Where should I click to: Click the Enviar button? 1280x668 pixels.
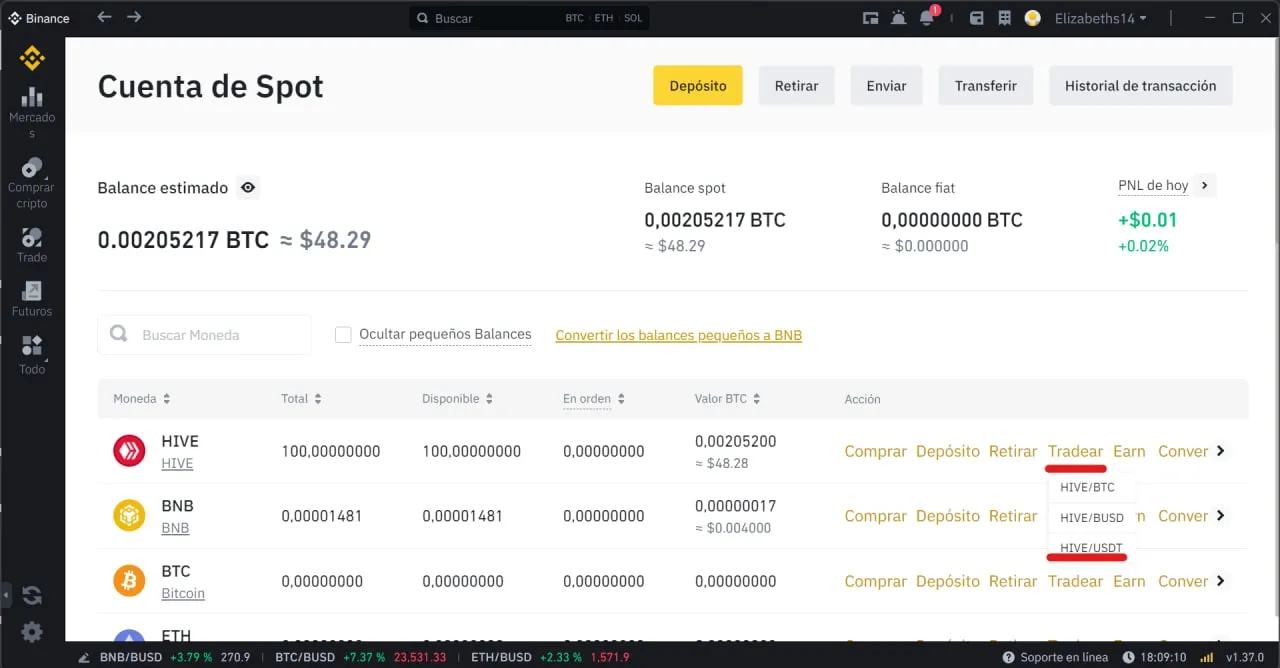point(886,86)
